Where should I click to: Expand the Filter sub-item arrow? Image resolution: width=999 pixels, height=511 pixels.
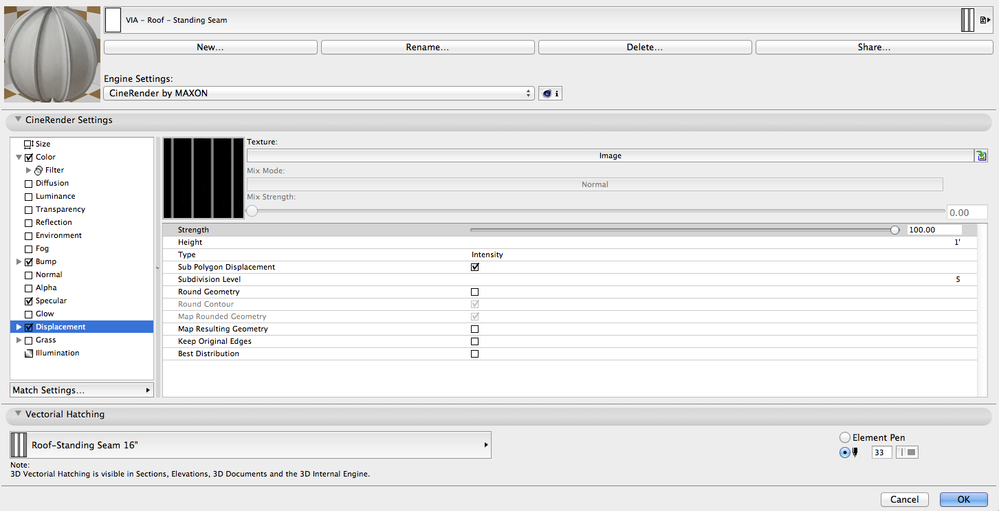click(28, 170)
